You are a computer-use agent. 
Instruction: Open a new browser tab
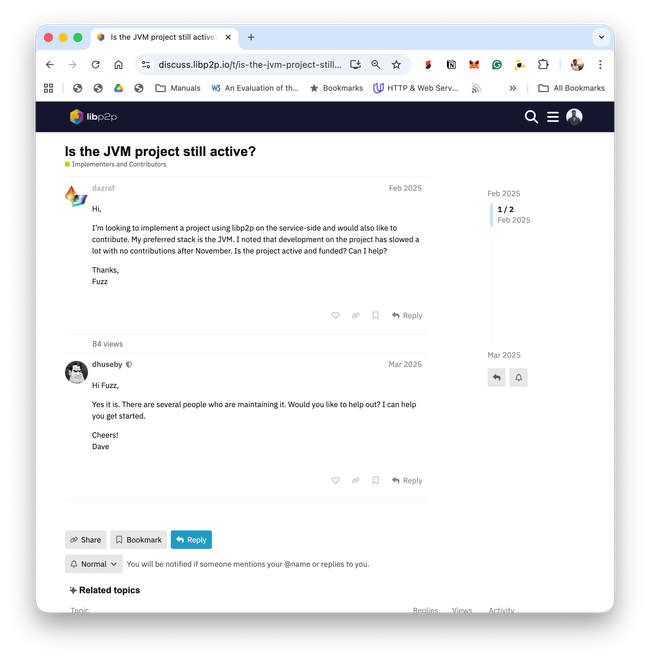[251, 37]
